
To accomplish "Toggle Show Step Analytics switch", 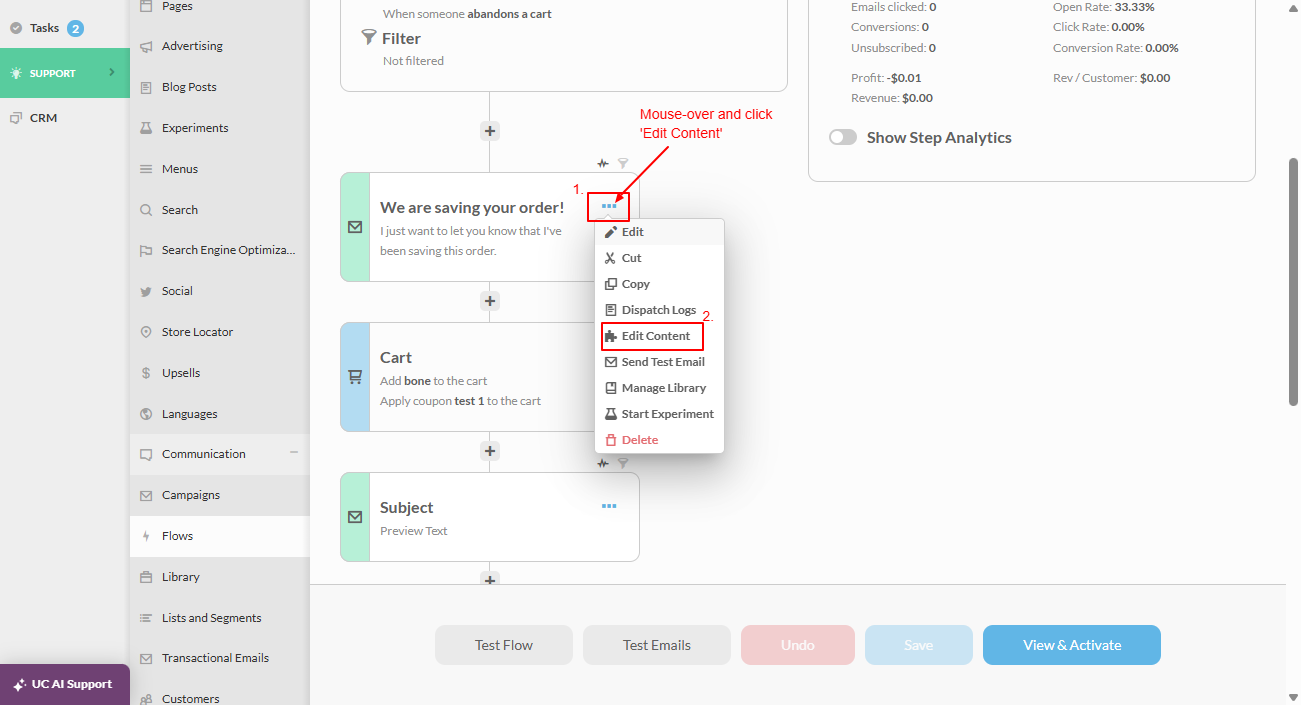I will point(843,138).
